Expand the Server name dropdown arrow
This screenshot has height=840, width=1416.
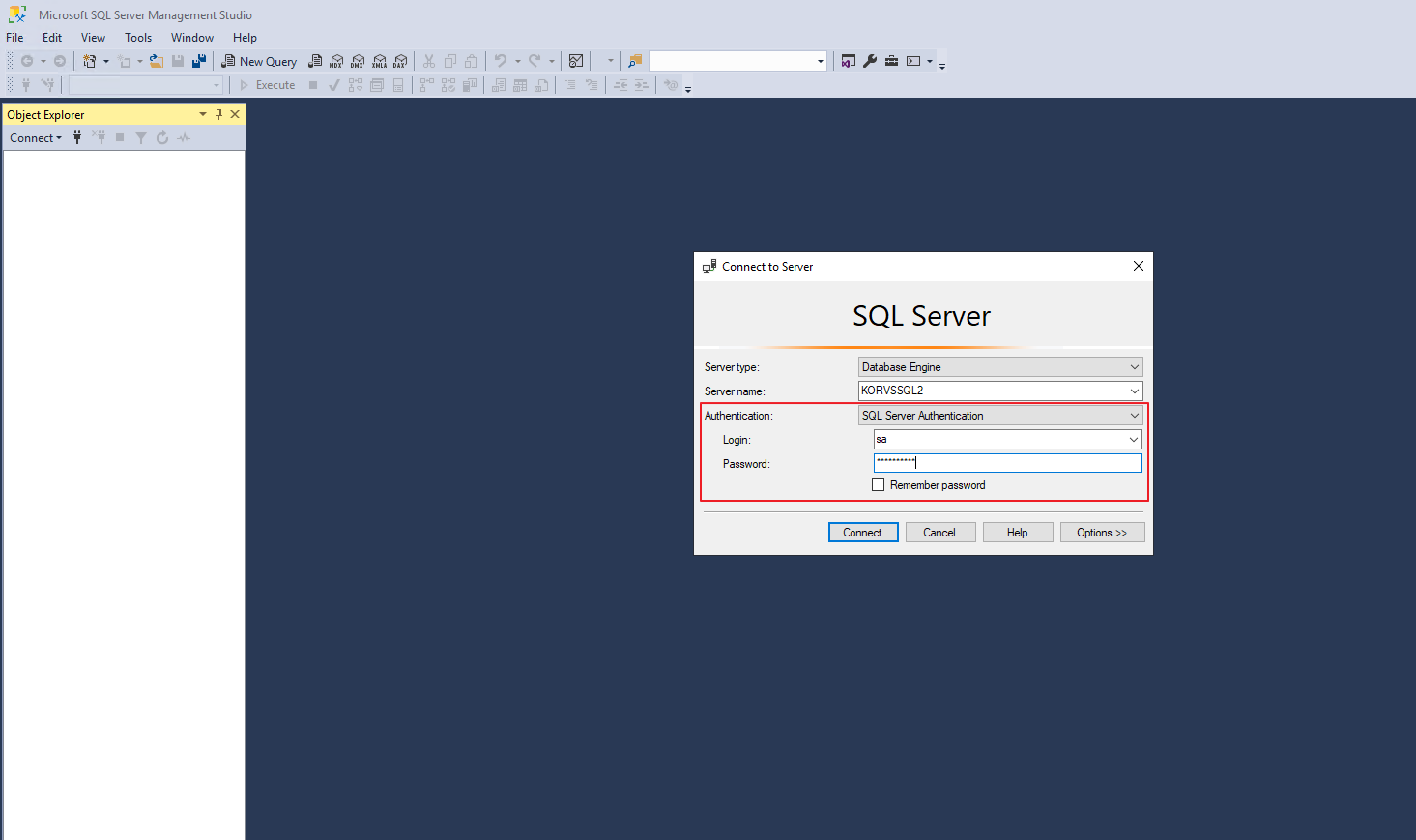(1134, 391)
